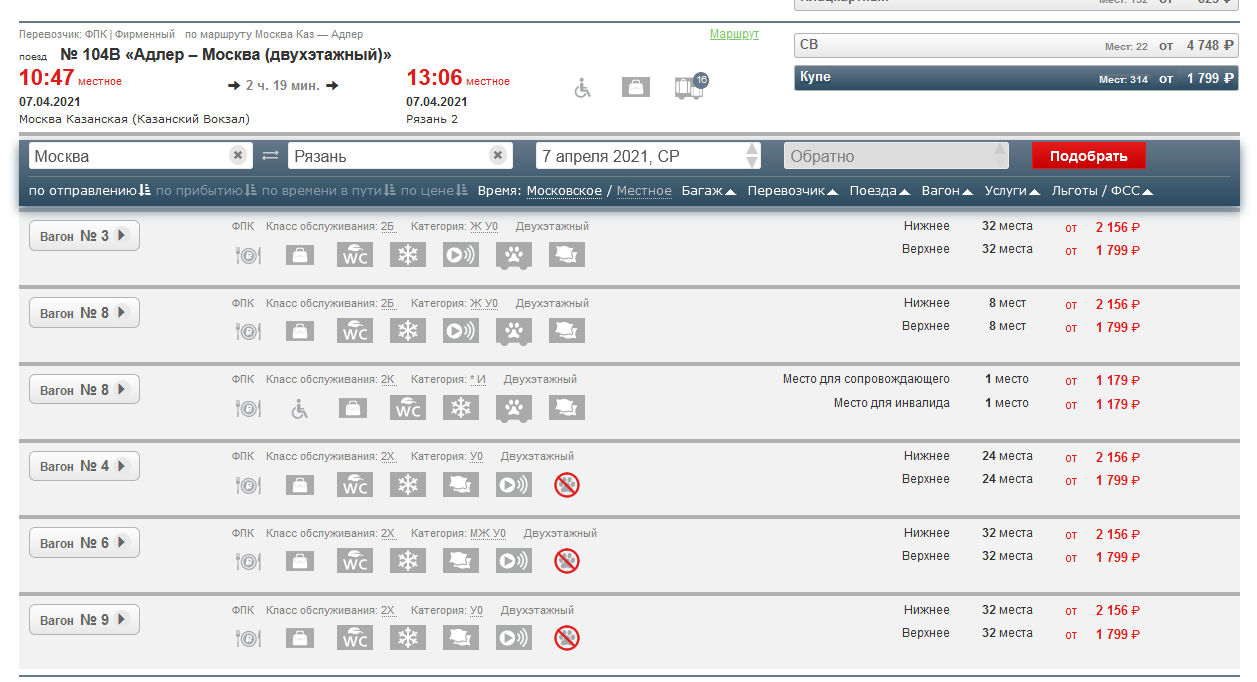Expand the Вагон № 9 car details
Viewport: 1257px width, 682px height.
point(84,620)
